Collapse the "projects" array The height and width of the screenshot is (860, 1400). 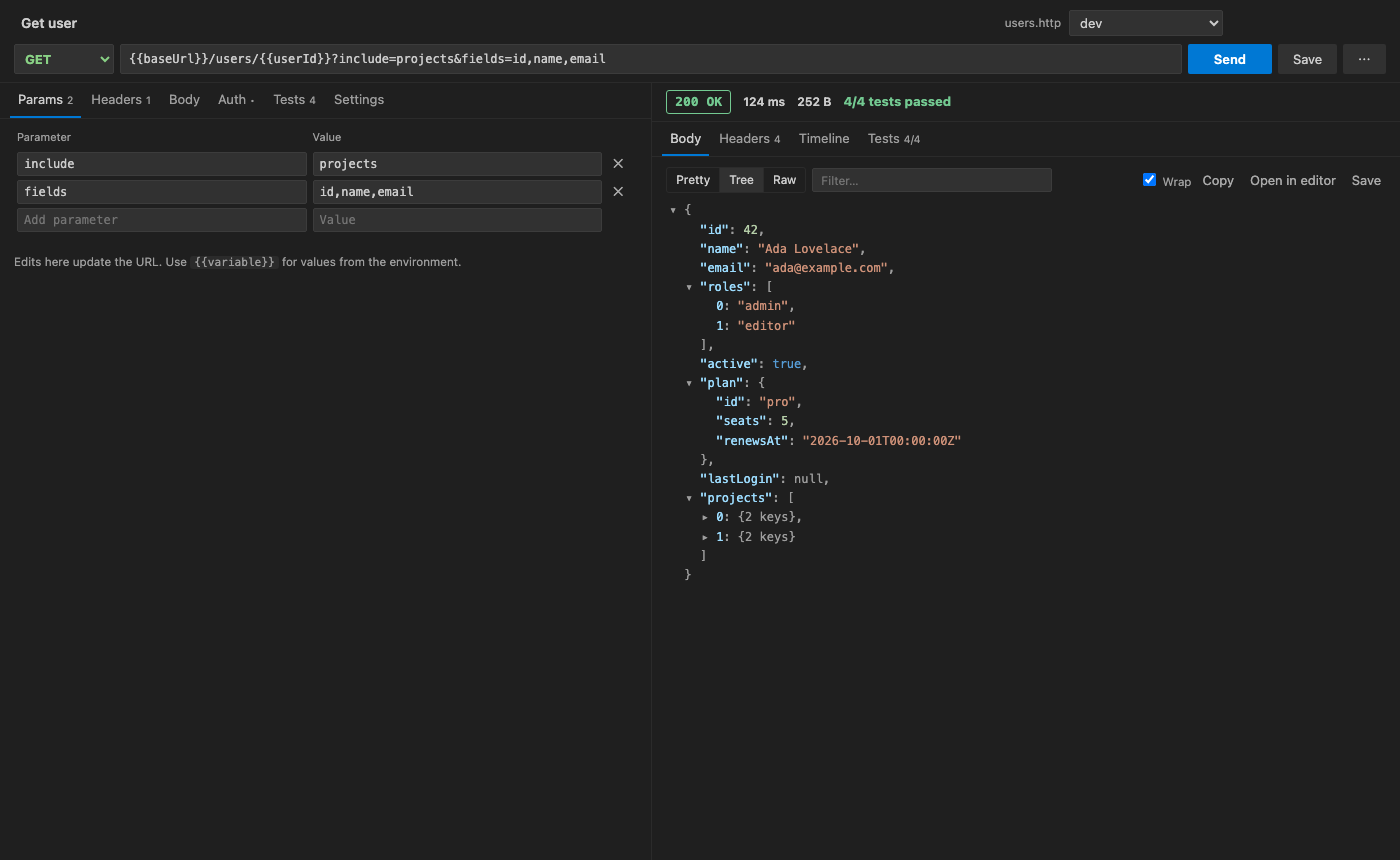689,498
